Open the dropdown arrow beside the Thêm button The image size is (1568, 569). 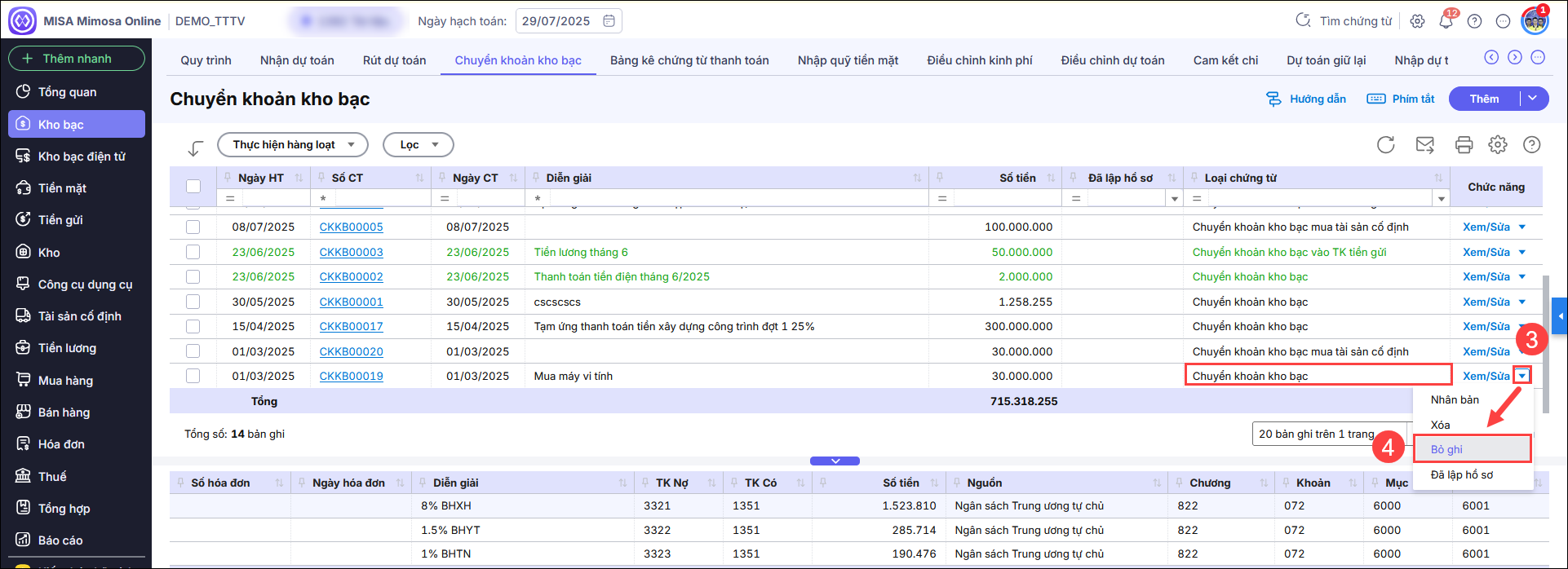[x=1533, y=99]
